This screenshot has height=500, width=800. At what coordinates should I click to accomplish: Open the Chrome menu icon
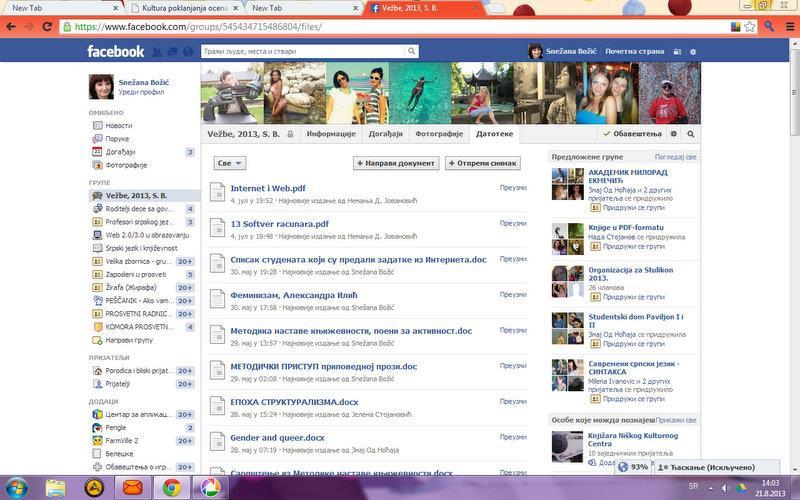point(789,27)
